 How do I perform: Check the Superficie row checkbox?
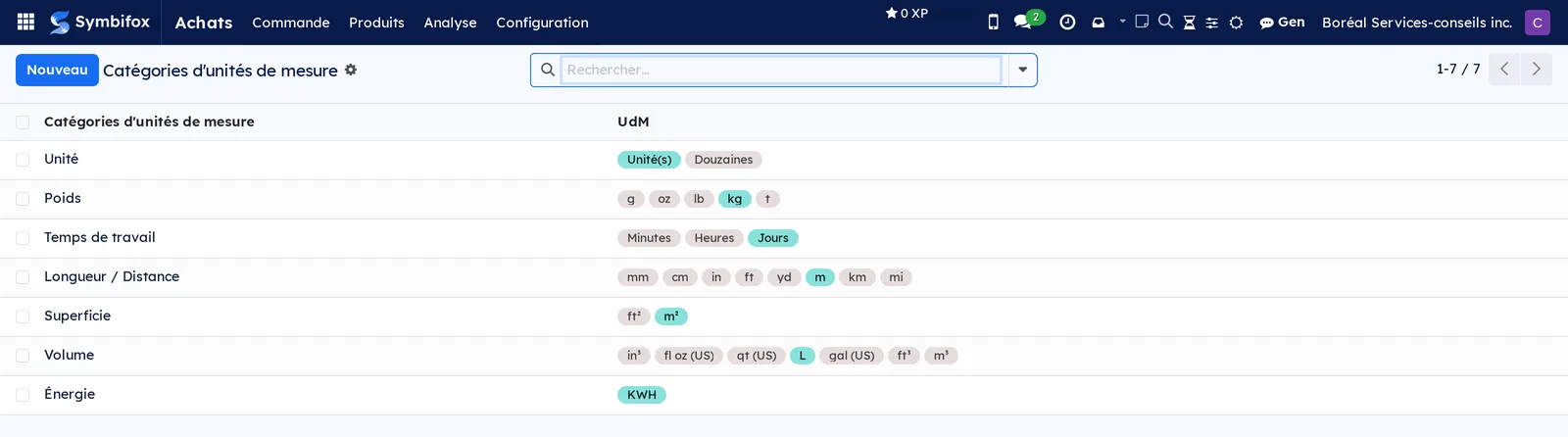pos(23,316)
